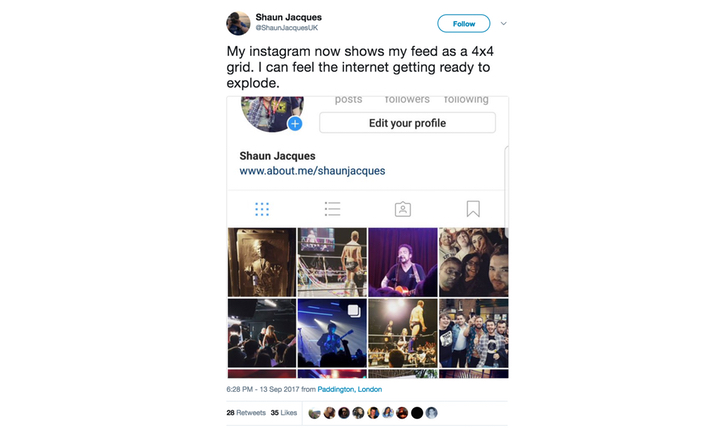Open the group selfie thumbnail
This screenshot has height=428, width=728.
tap(474, 262)
